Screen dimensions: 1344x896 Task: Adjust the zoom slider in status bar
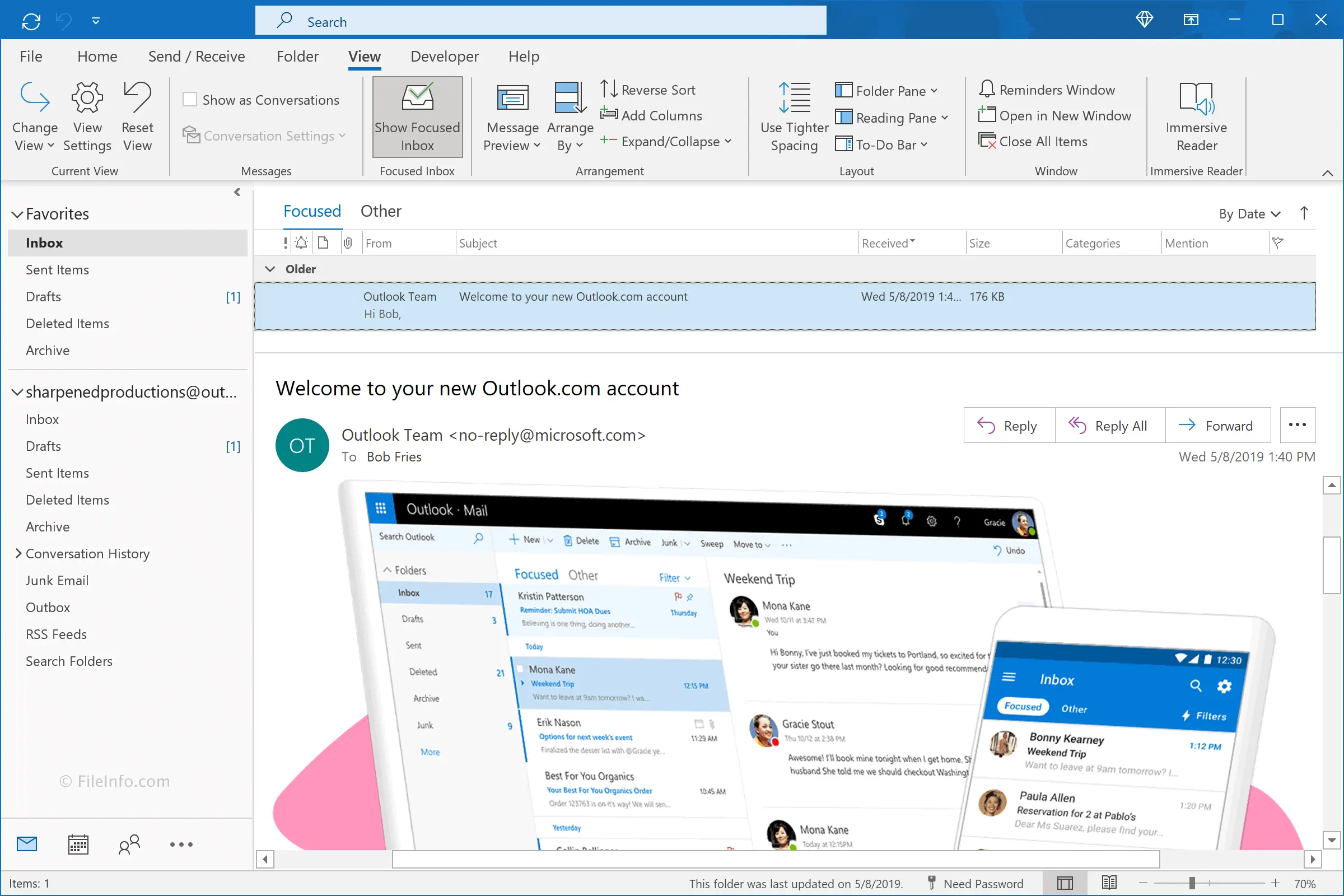click(x=1192, y=883)
